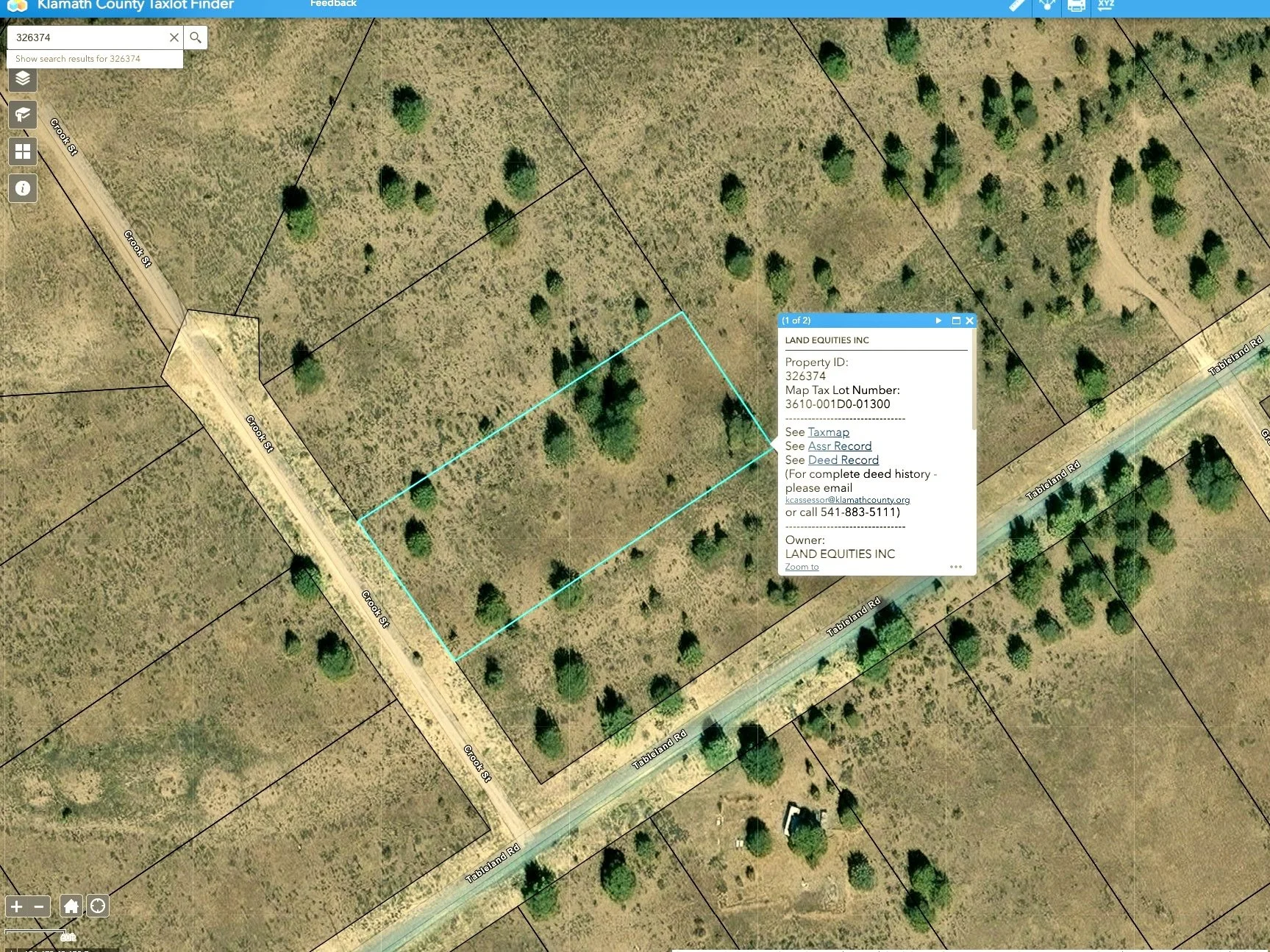Open the Basemap gallery

click(x=22, y=151)
